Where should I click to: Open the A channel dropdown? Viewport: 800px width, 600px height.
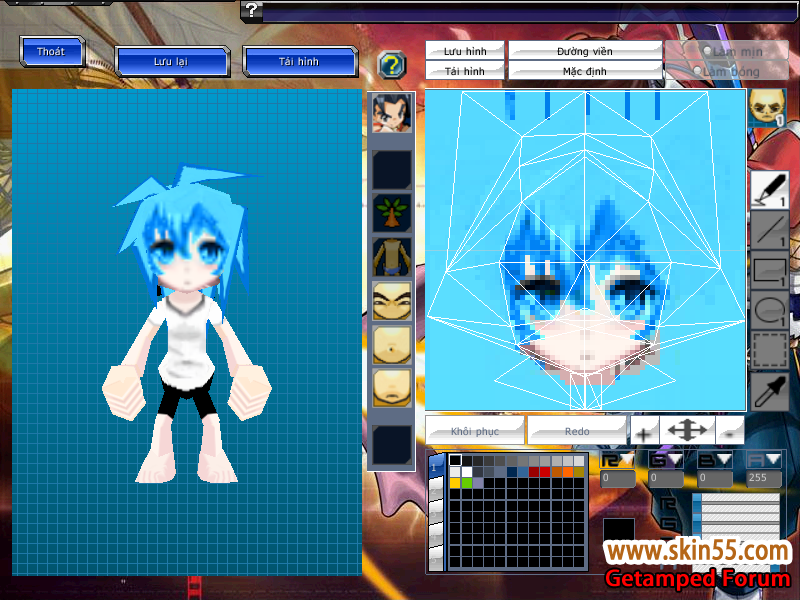[764, 460]
